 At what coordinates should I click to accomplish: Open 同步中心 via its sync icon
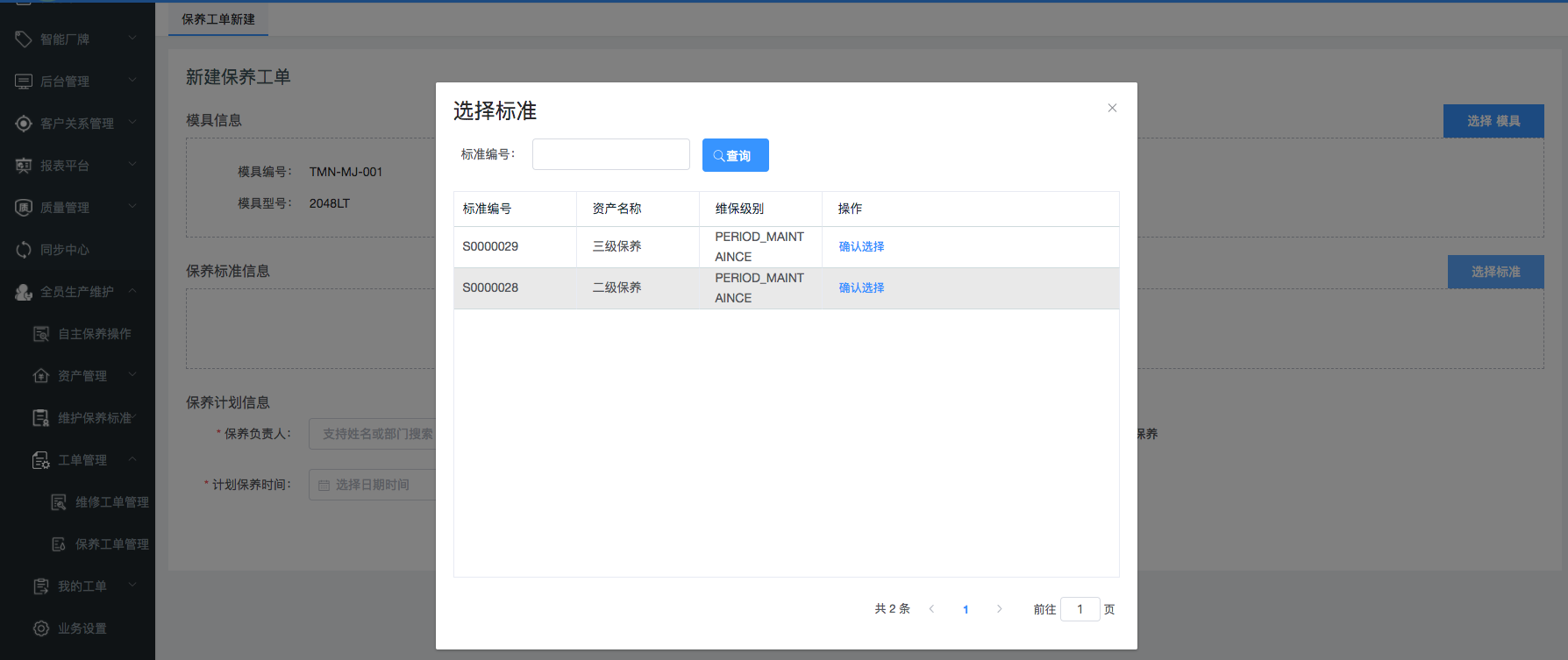pyautogui.click(x=24, y=250)
